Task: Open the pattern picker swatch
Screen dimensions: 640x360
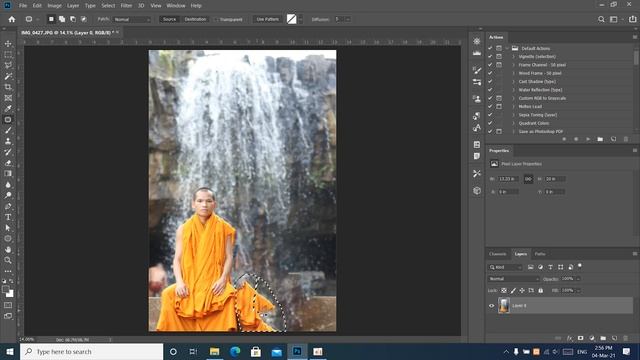Action: [x=291, y=19]
